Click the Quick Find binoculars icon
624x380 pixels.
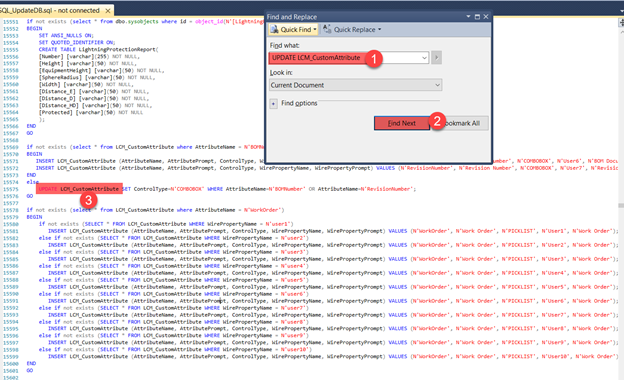[274, 29]
